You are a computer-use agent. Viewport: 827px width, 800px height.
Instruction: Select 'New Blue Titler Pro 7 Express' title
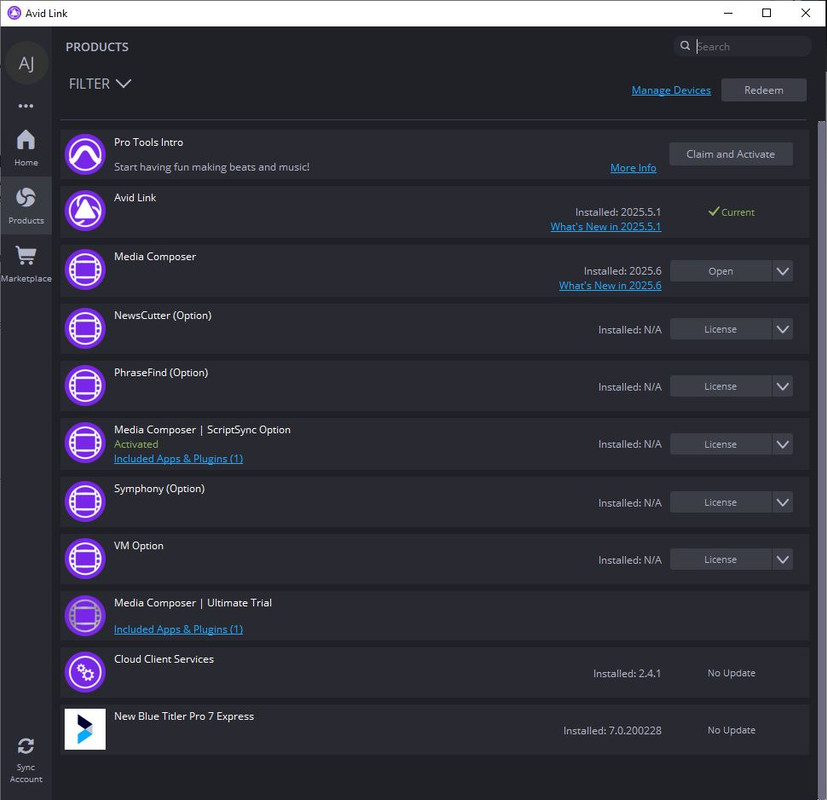[184, 716]
